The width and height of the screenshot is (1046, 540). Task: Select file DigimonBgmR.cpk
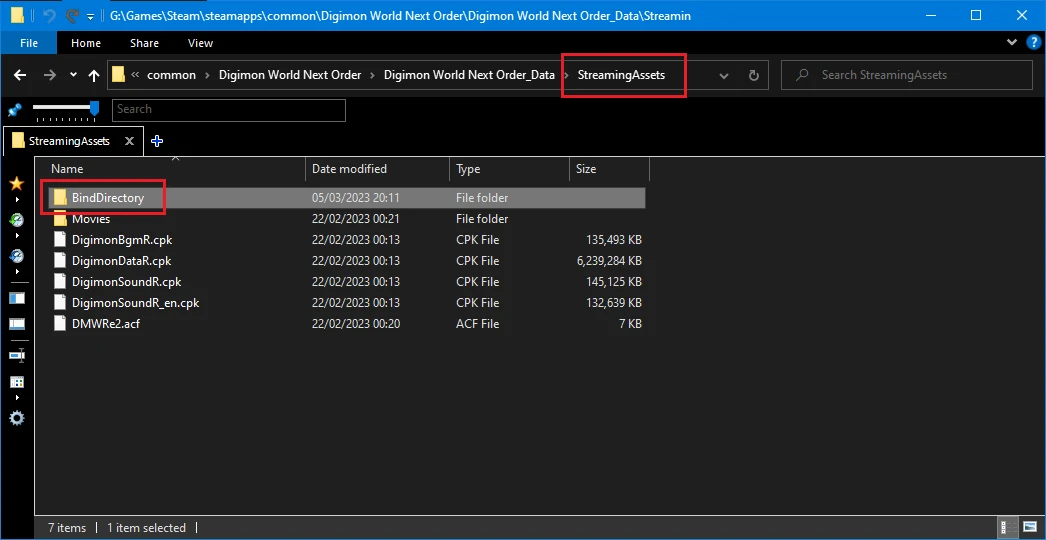point(122,240)
